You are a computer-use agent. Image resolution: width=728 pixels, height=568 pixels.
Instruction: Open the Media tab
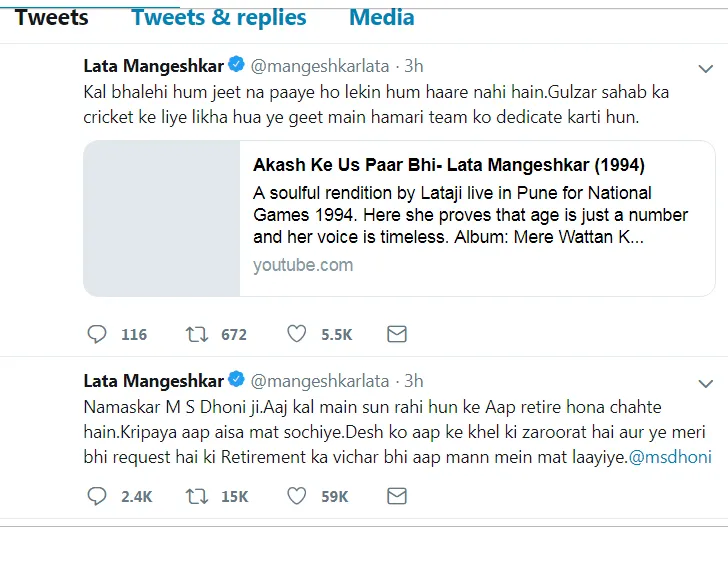click(x=382, y=18)
